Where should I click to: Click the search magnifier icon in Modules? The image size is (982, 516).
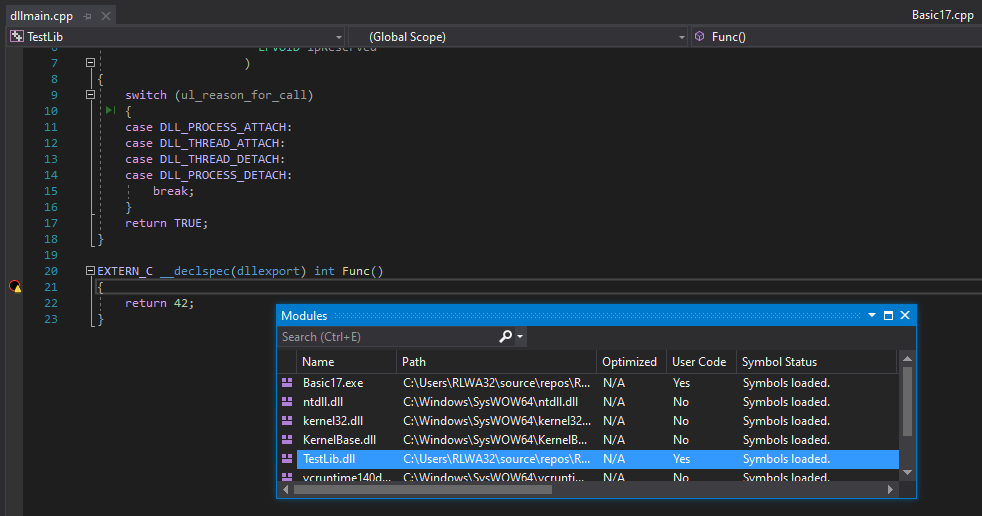pyautogui.click(x=506, y=337)
